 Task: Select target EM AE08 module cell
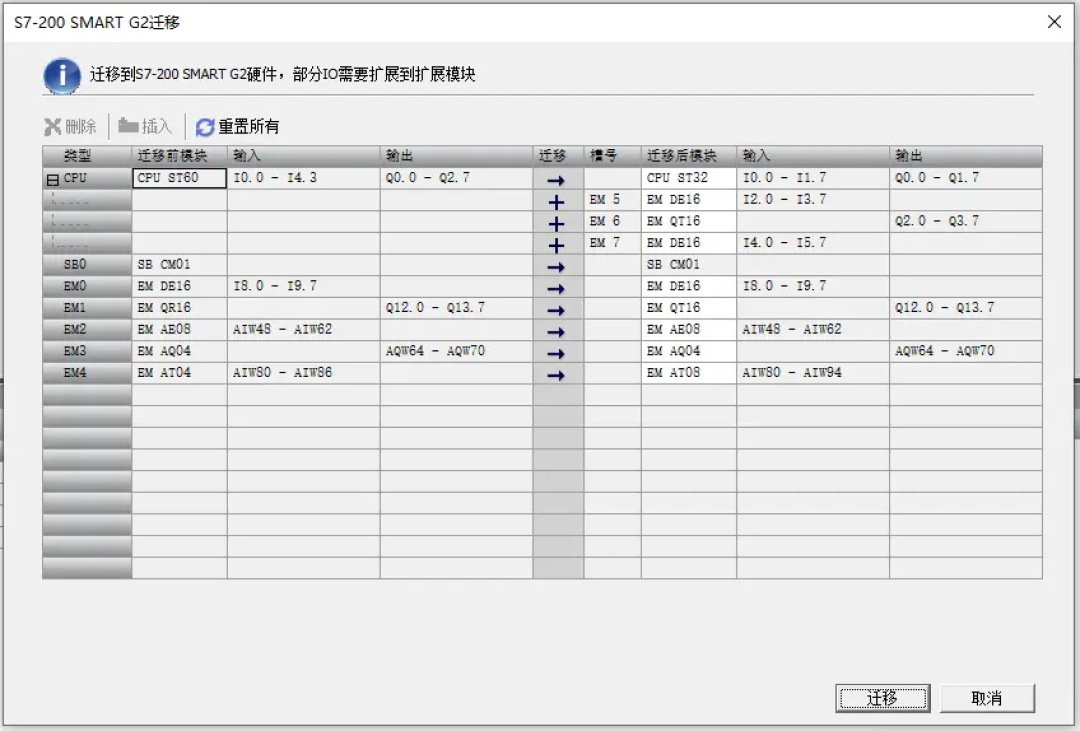pos(689,329)
